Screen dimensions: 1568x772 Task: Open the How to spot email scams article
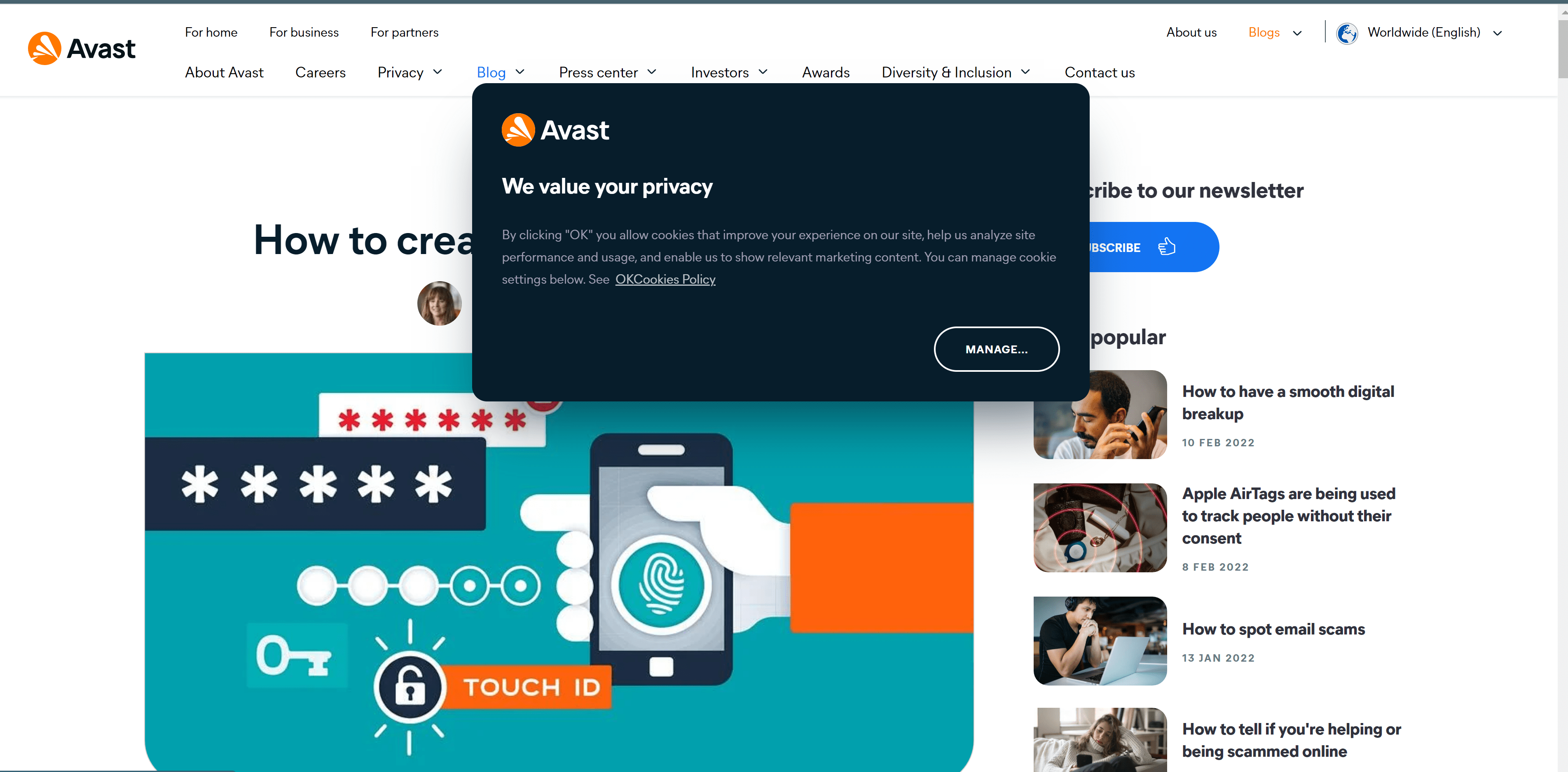click(x=1273, y=629)
